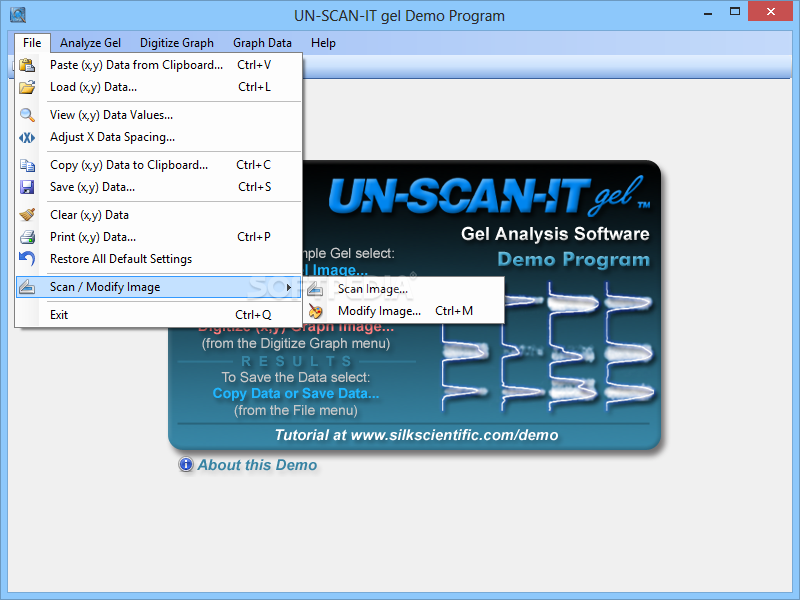Image resolution: width=800 pixels, height=600 pixels.
Task: Minimize the UN-SCAN-IT window
Action: click(708, 14)
